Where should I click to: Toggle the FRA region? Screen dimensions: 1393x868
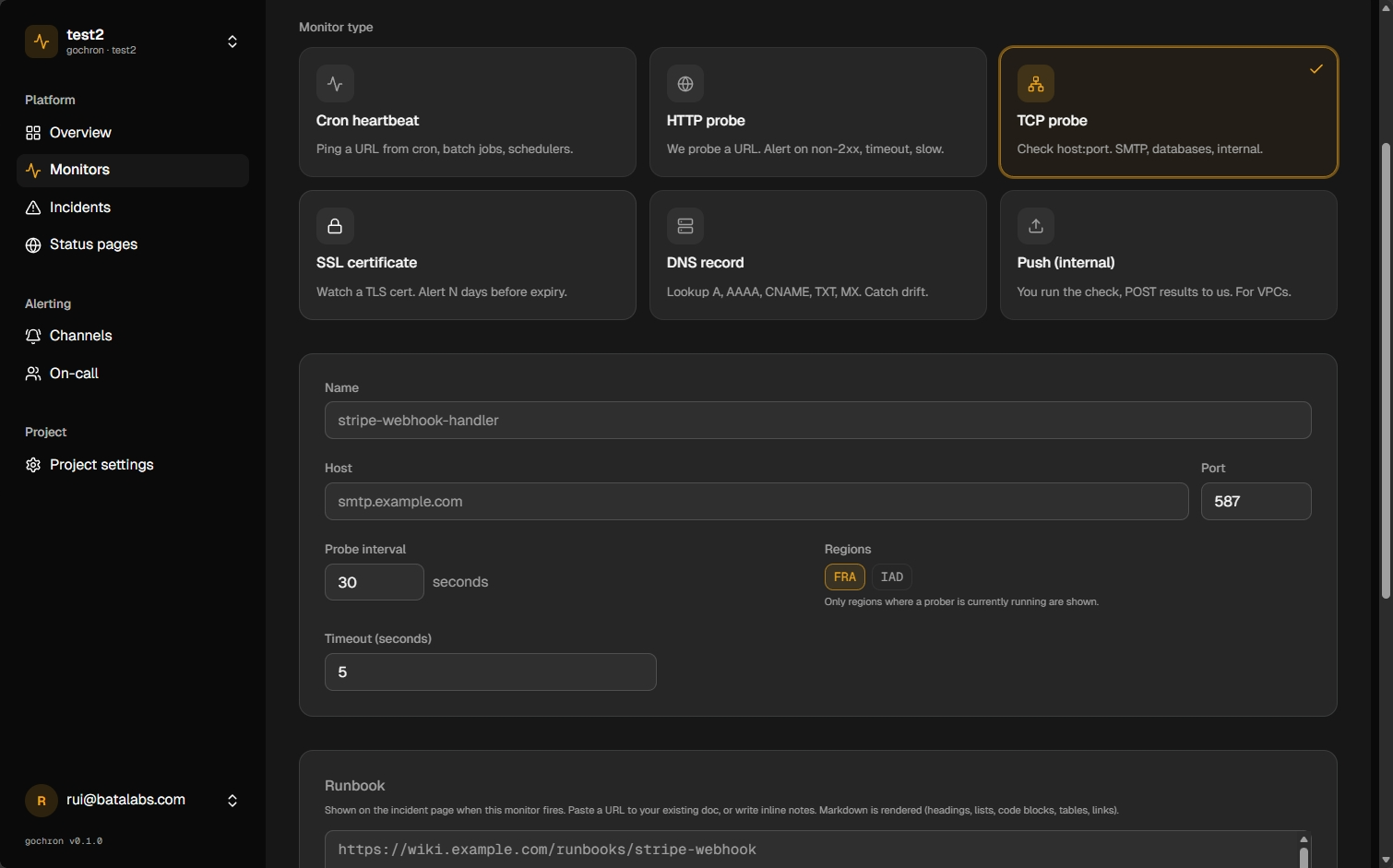(x=845, y=577)
